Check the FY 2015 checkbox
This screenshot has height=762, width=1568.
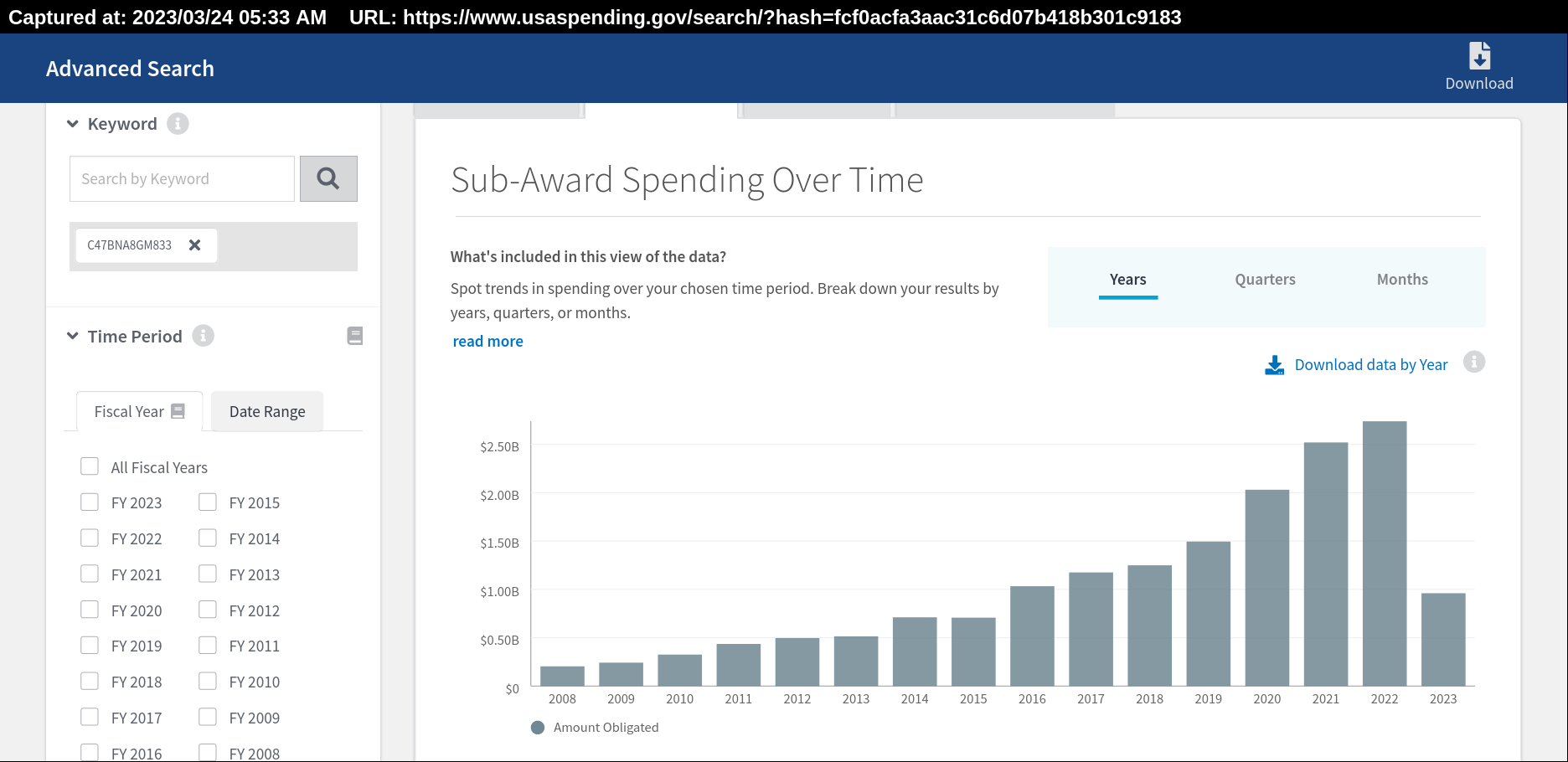pos(208,502)
